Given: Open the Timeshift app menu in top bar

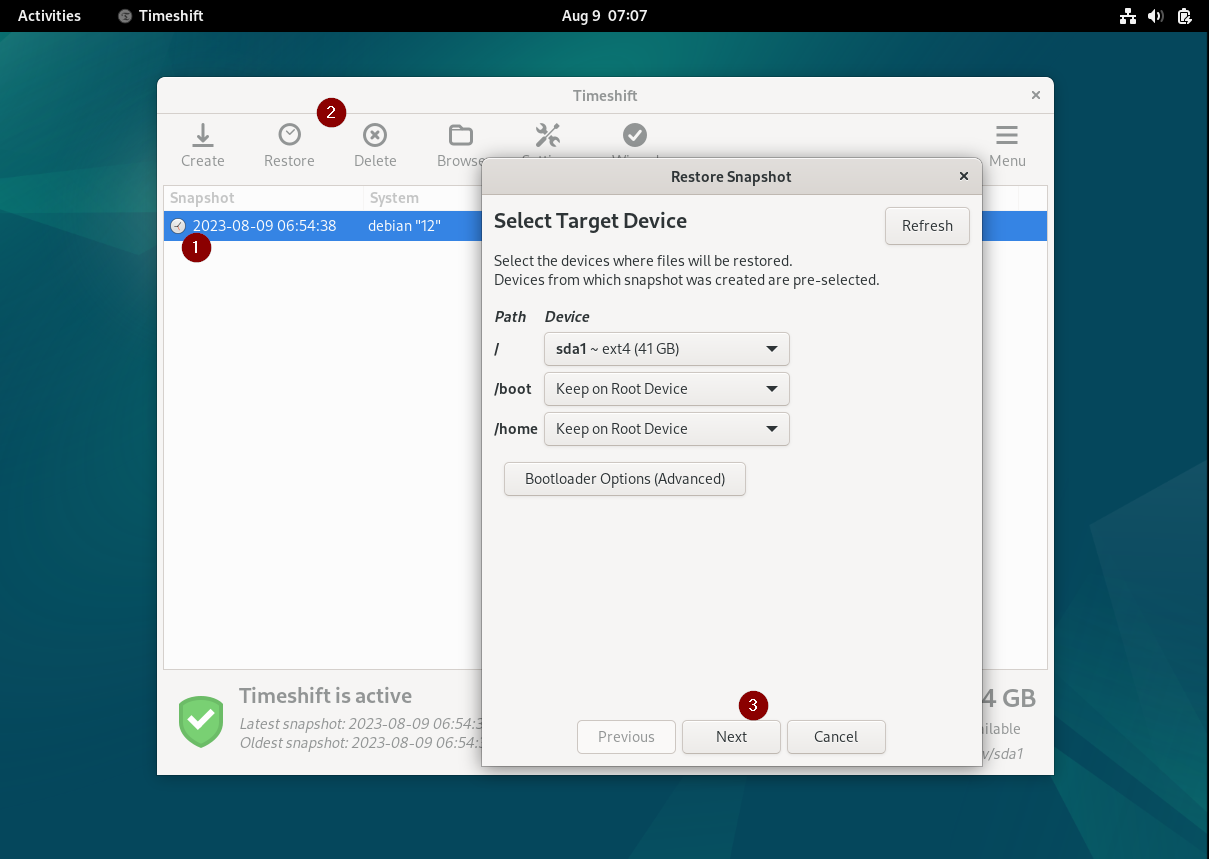Looking at the screenshot, I should coord(160,16).
